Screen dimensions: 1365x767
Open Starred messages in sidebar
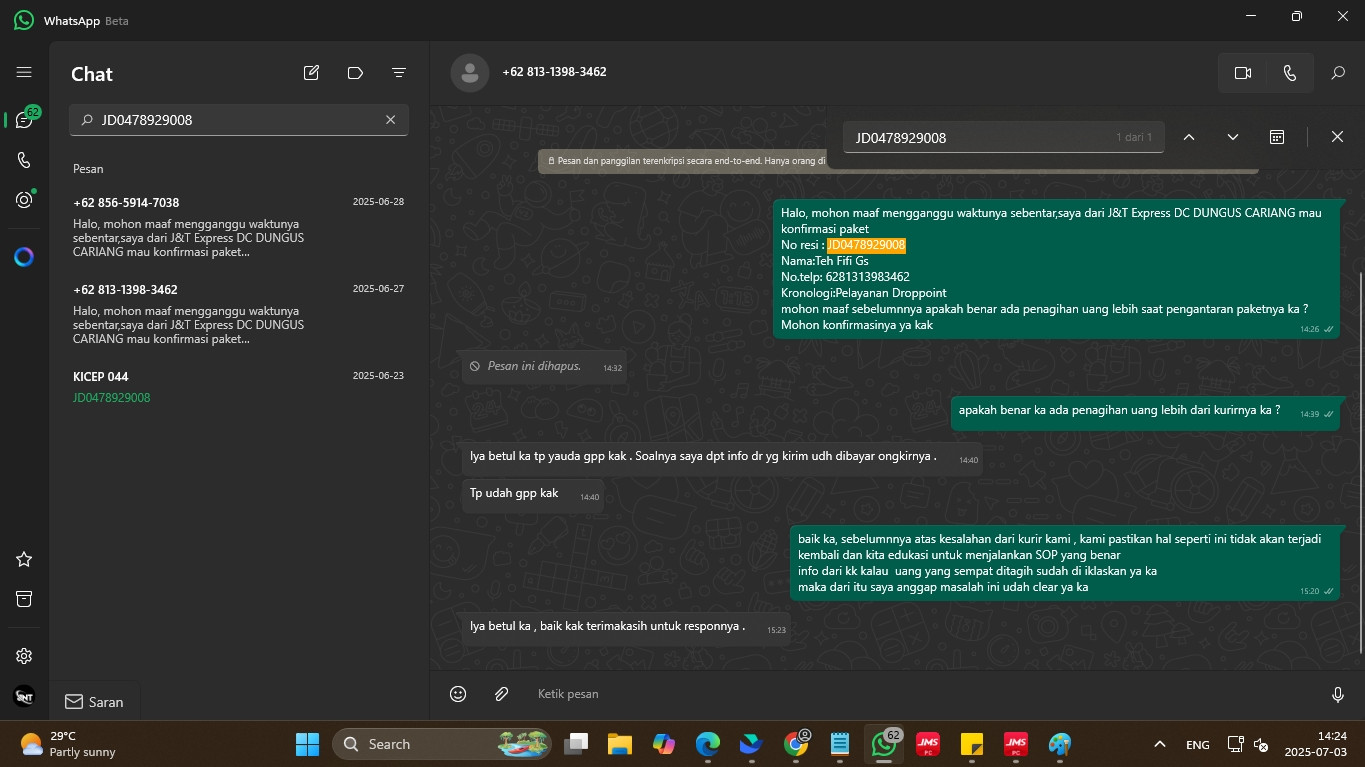click(x=24, y=559)
